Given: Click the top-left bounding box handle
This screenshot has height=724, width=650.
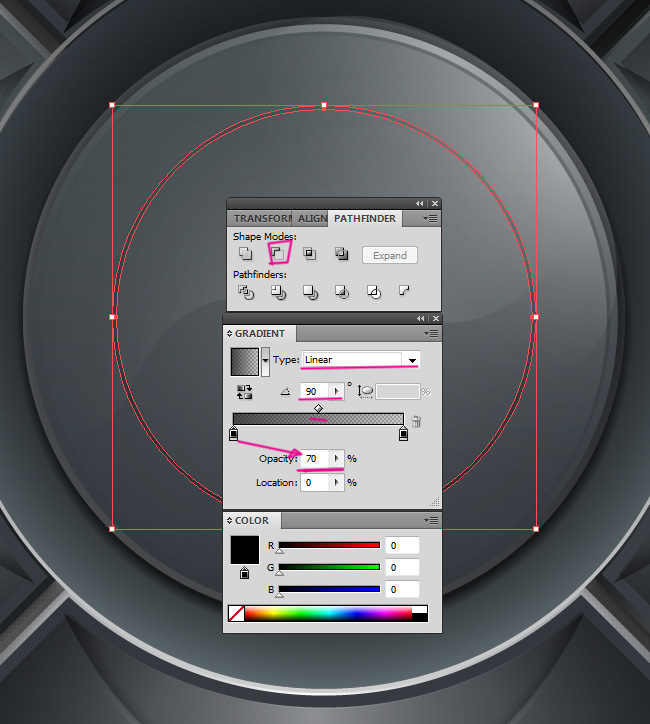Looking at the screenshot, I should point(112,105).
